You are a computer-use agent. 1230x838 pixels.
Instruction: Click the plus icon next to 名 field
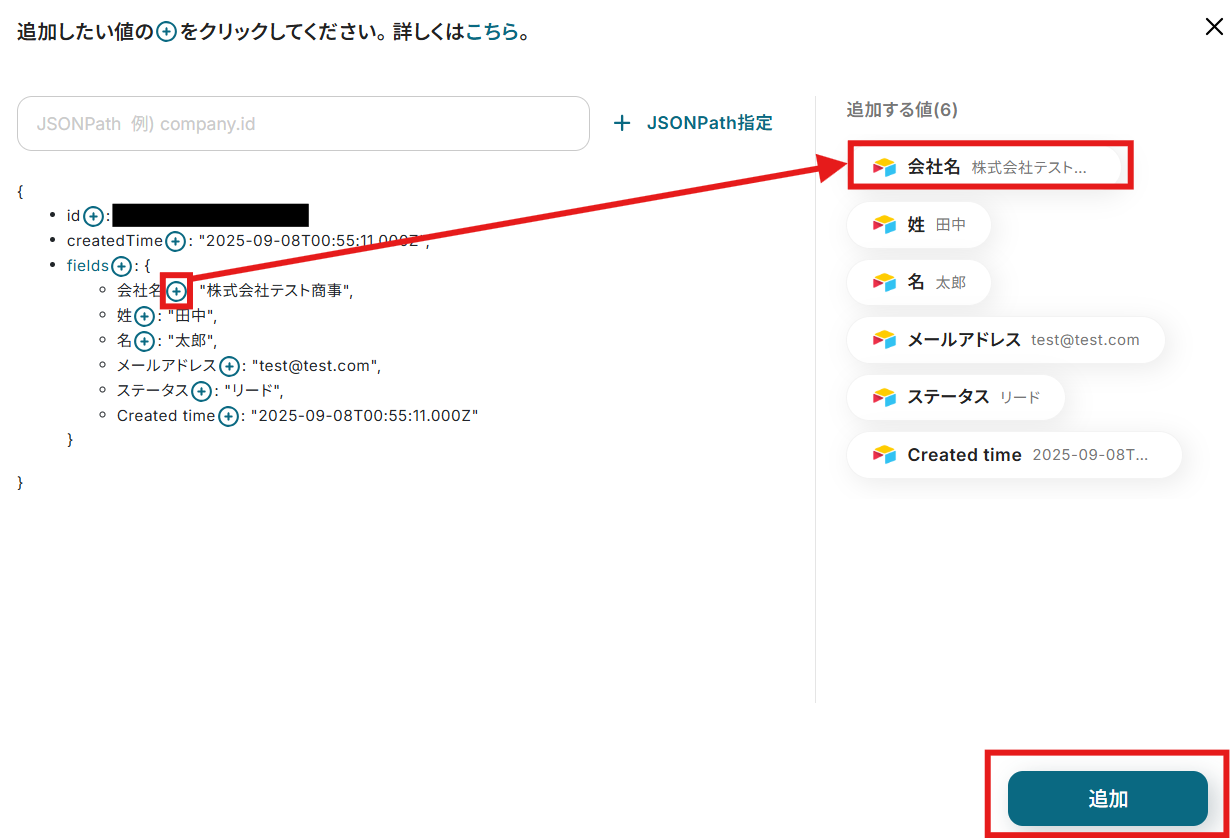point(144,341)
